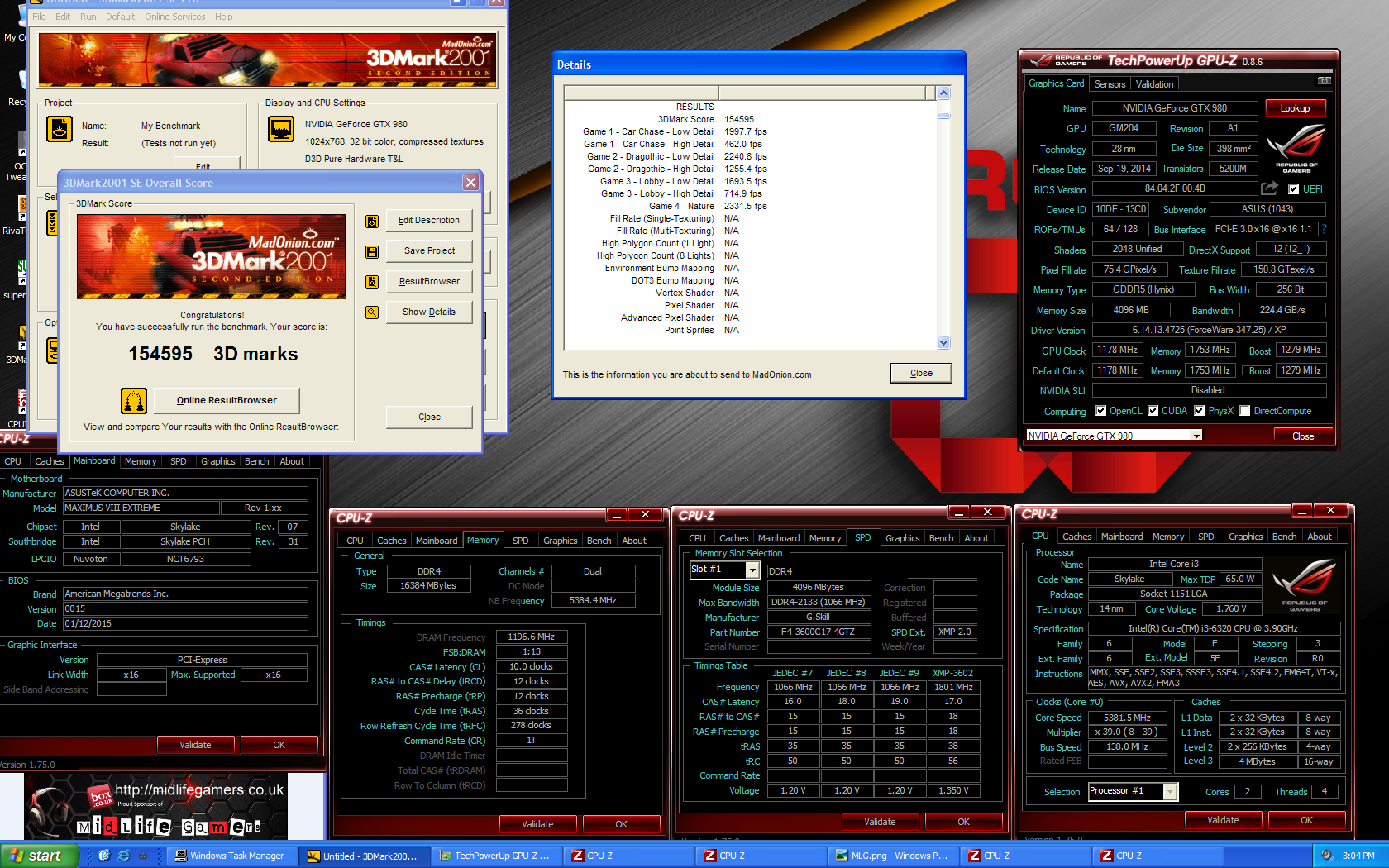Viewport: 1389px width, 868px height.
Task: Open the Bench tab in the CPU-Z CPU window
Action: [x=1284, y=537]
